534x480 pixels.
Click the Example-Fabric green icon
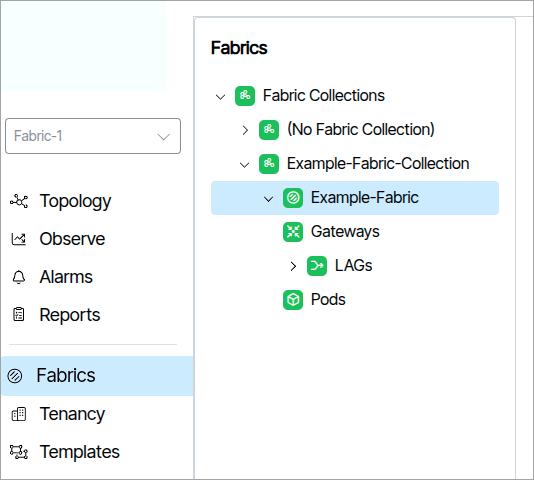click(x=293, y=198)
